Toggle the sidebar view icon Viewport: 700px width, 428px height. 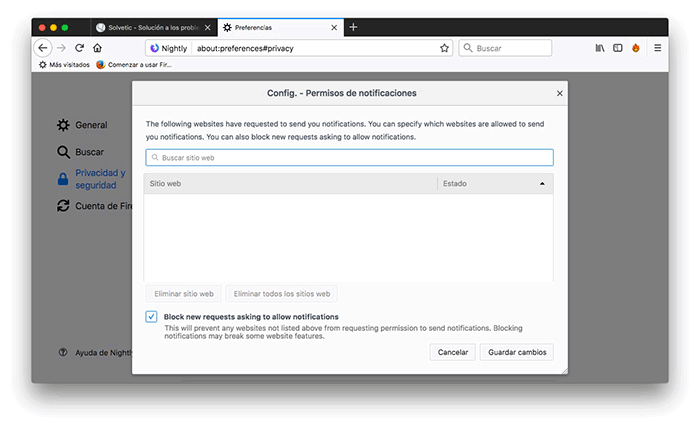(x=617, y=47)
